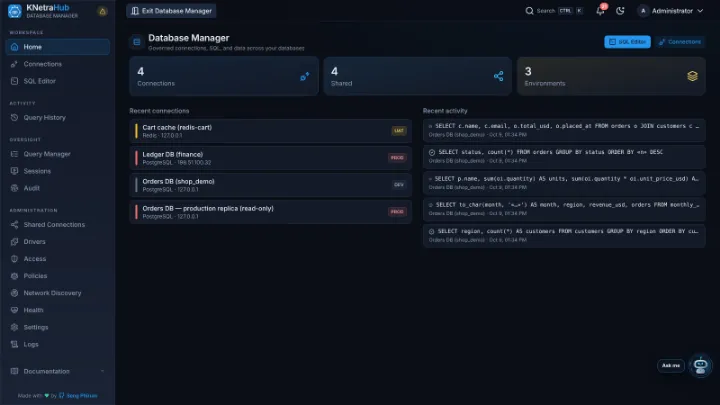
Task: Open Ledger DB (finance) connection
Action: [x=270, y=158]
